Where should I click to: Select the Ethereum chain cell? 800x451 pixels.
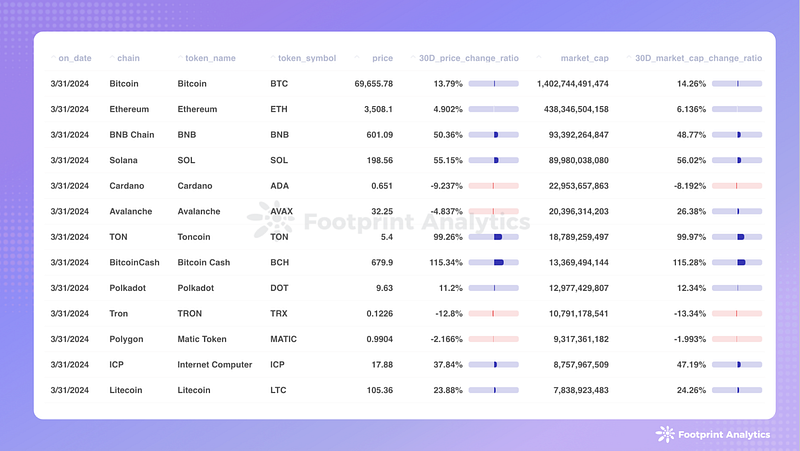[x=129, y=109]
